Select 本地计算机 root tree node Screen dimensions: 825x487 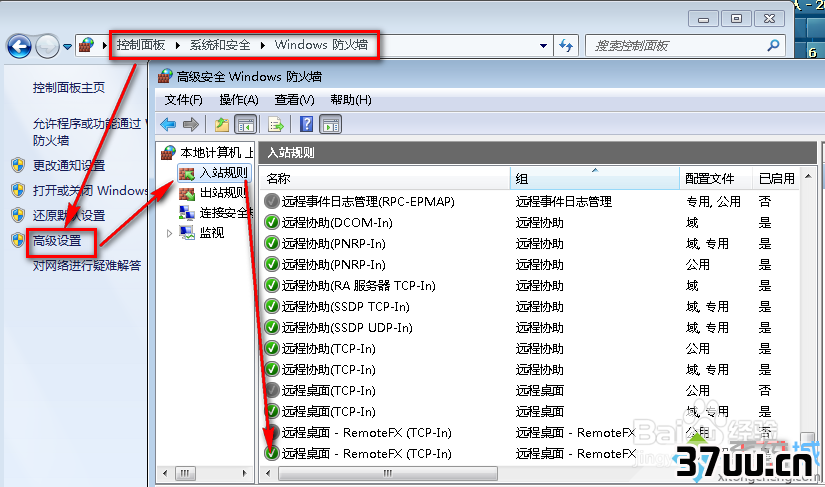[207, 153]
